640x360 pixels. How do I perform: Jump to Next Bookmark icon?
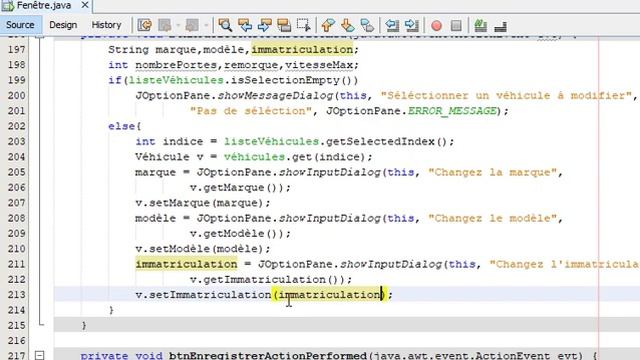coord(347,25)
